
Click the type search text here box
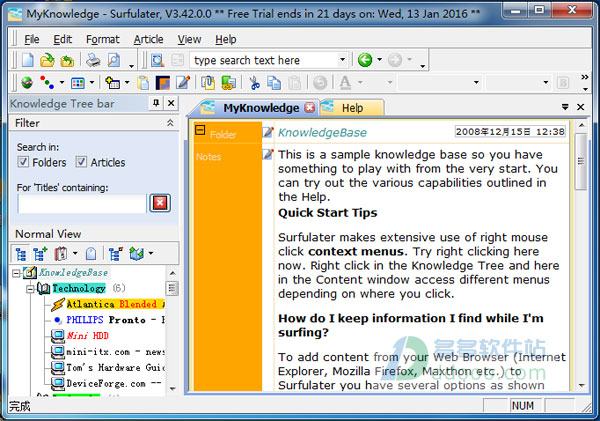pyautogui.click(x=264, y=60)
